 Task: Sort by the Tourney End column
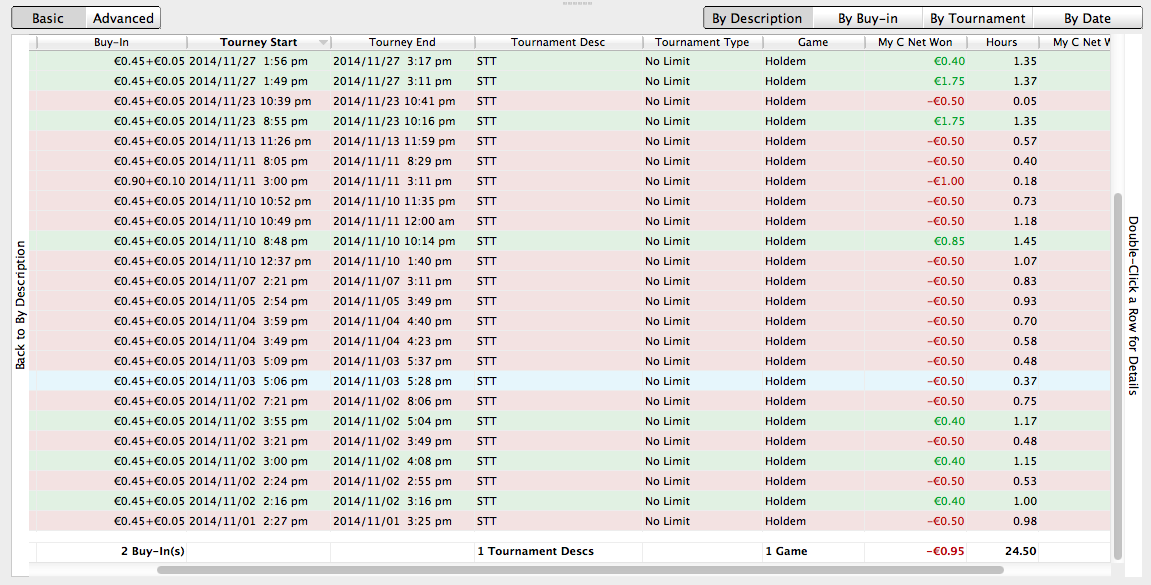(402, 42)
